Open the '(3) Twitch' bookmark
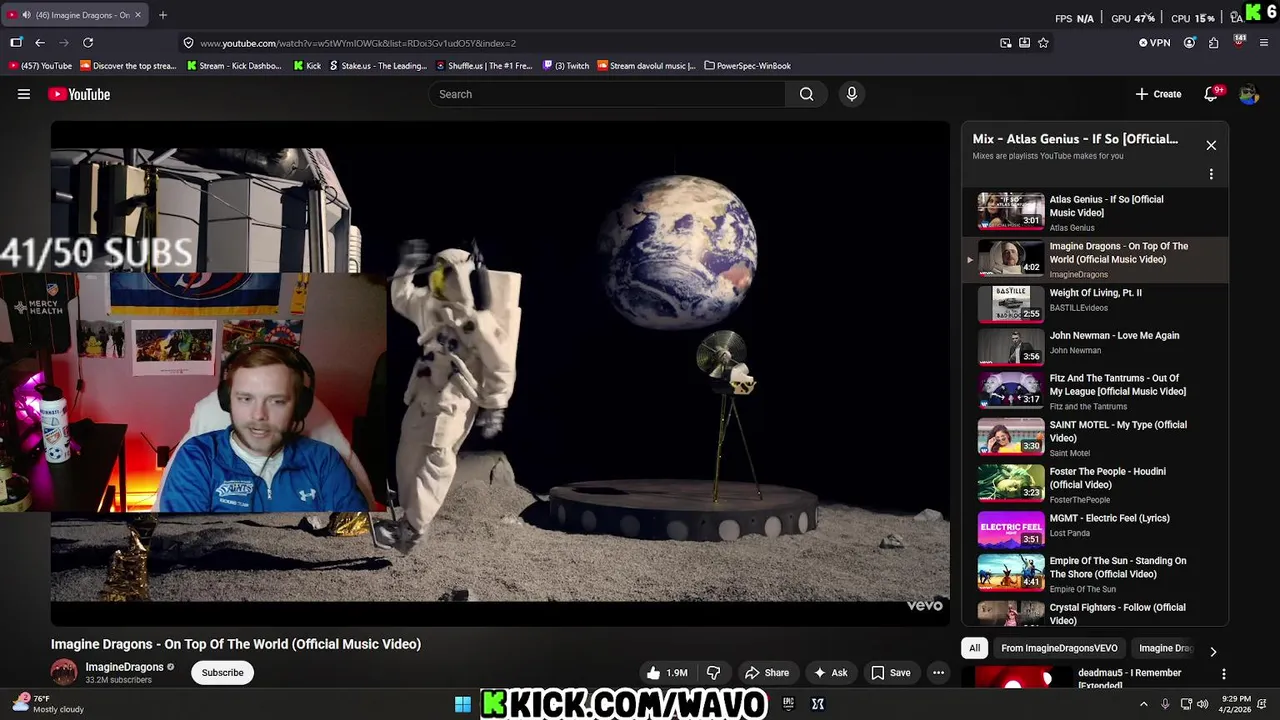 (567, 66)
